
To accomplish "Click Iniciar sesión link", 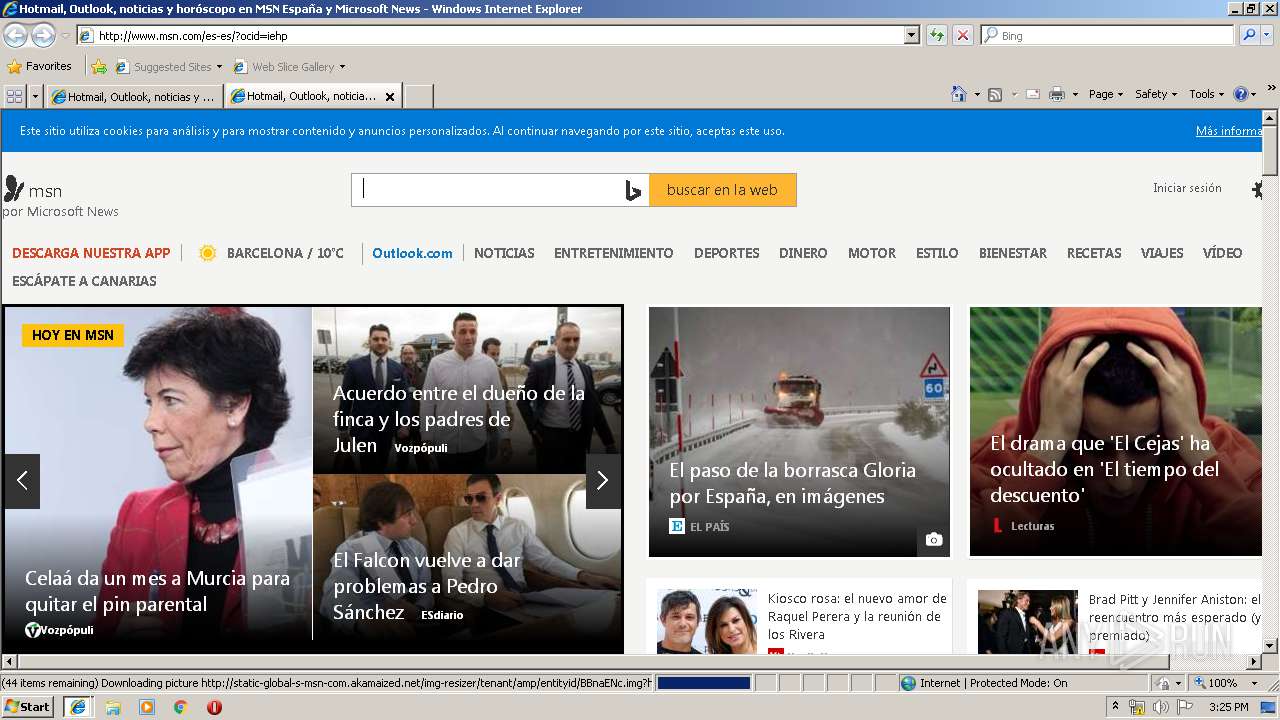I will [1187, 188].
